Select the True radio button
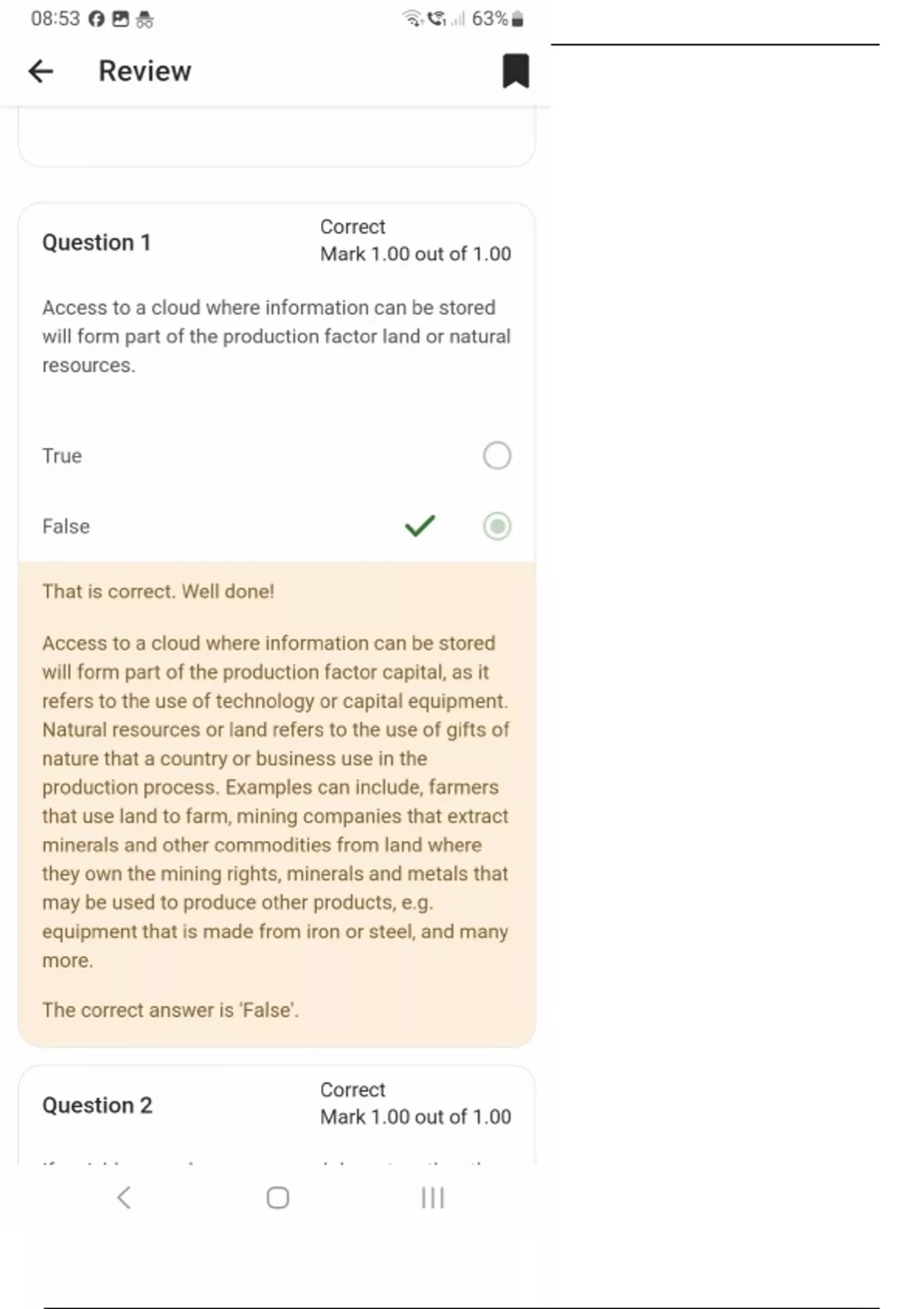924x1309 pixels. (x=497, y=455)
